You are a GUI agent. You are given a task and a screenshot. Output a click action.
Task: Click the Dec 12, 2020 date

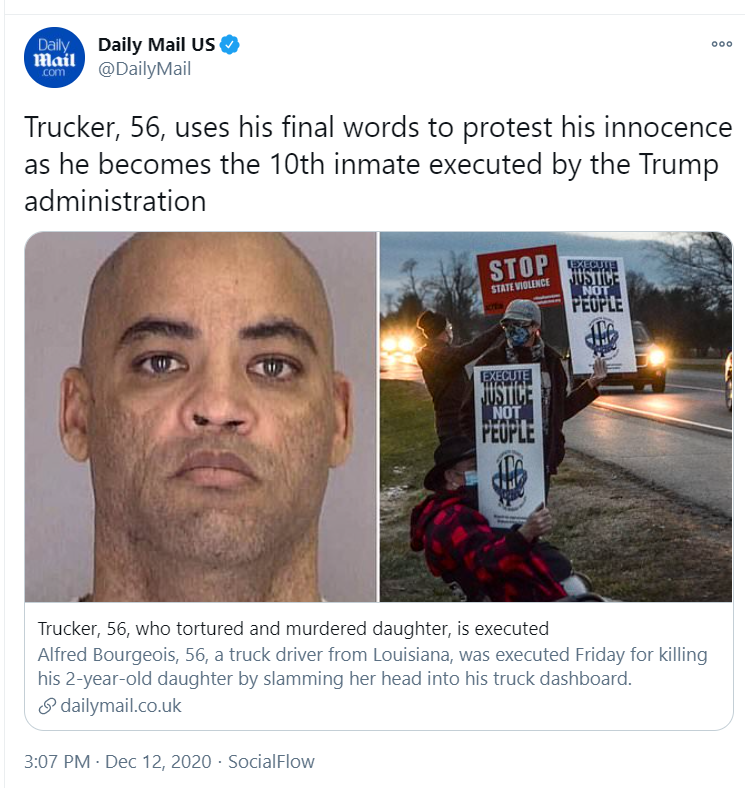tap(158, 761)
